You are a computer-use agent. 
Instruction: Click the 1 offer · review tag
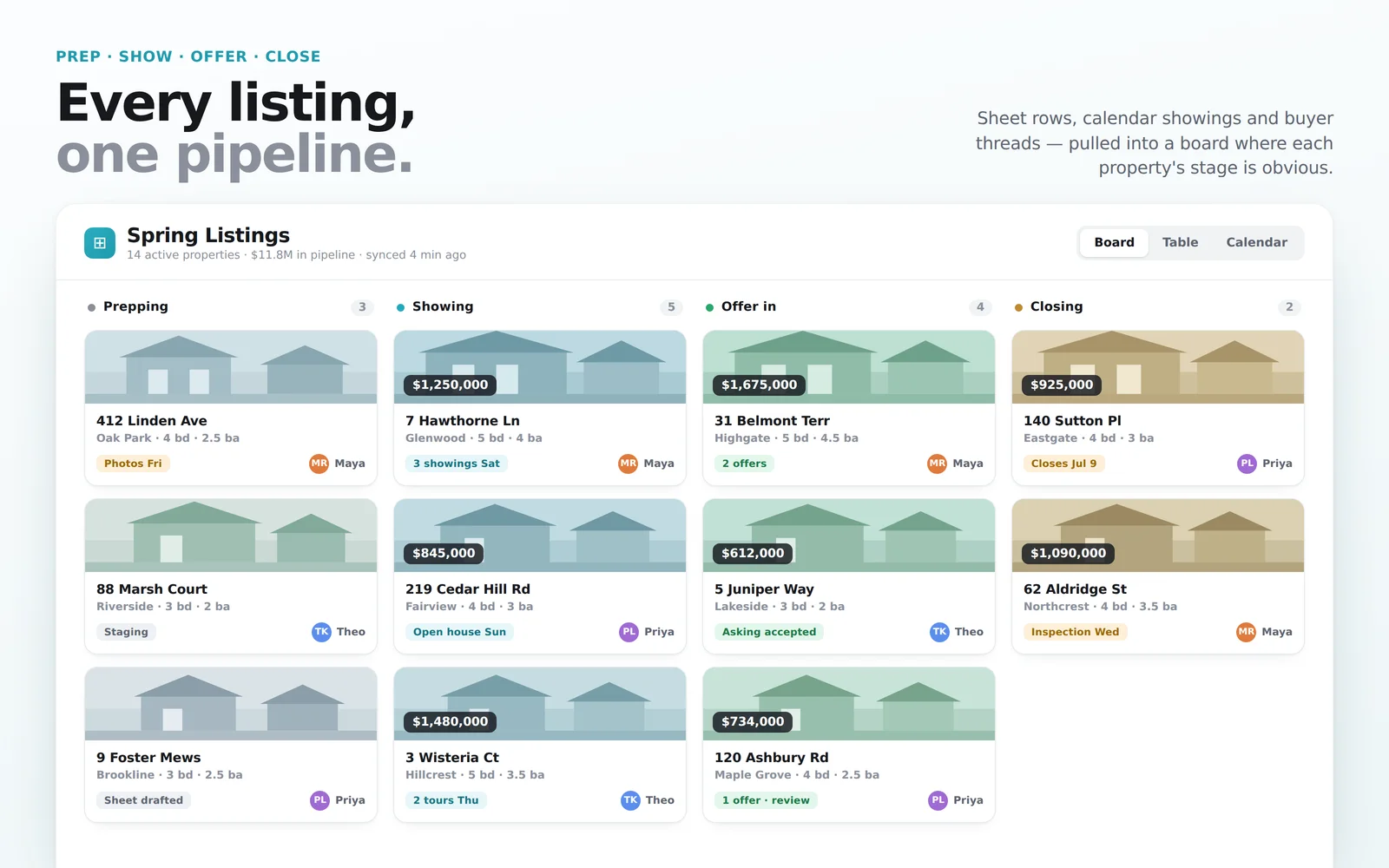point(766,800)
